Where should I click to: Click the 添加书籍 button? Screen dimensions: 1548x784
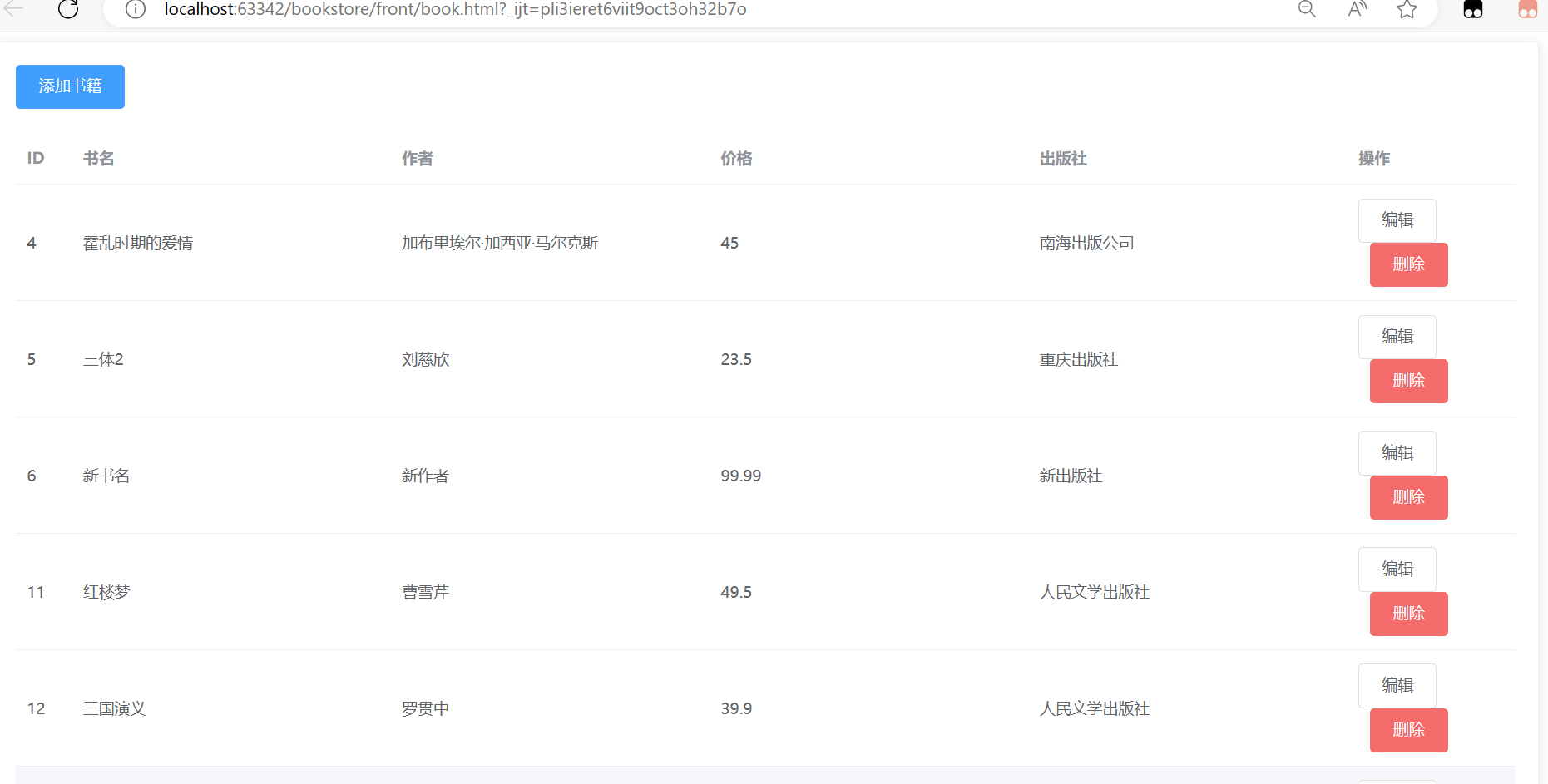[x=70, y=86]
